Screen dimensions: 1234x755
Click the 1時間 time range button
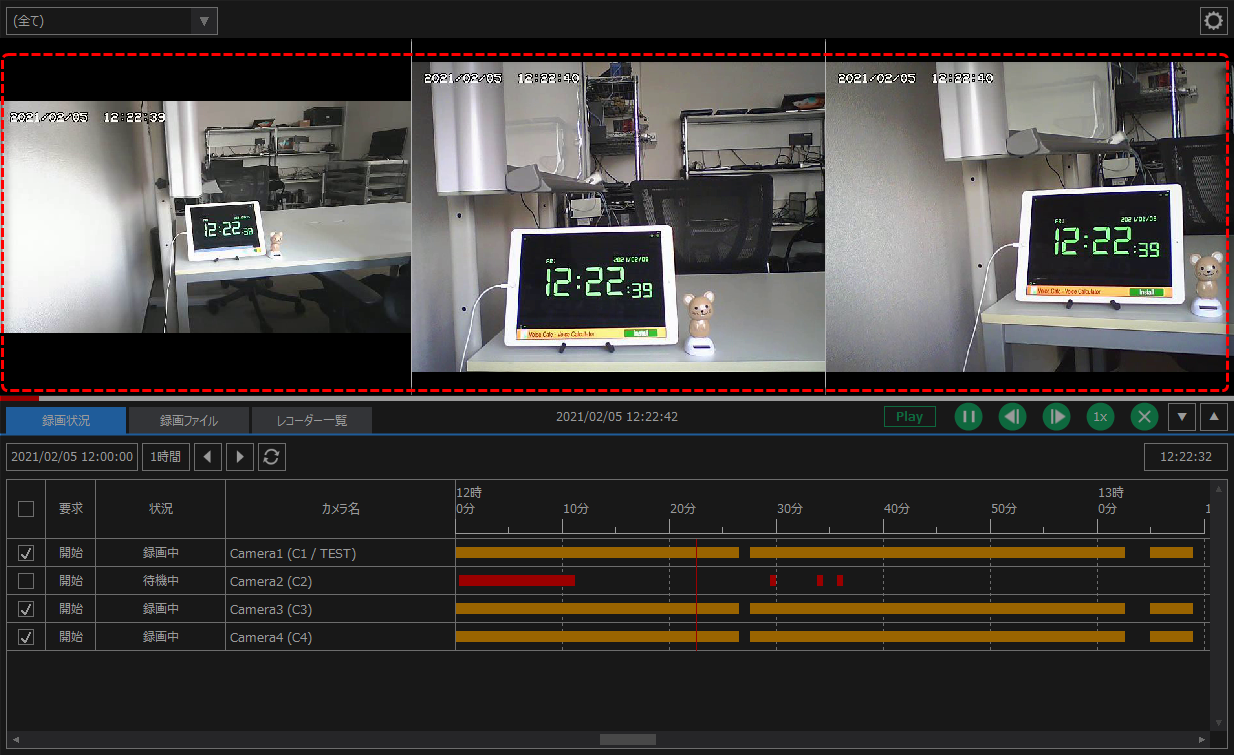pos(165,456)
